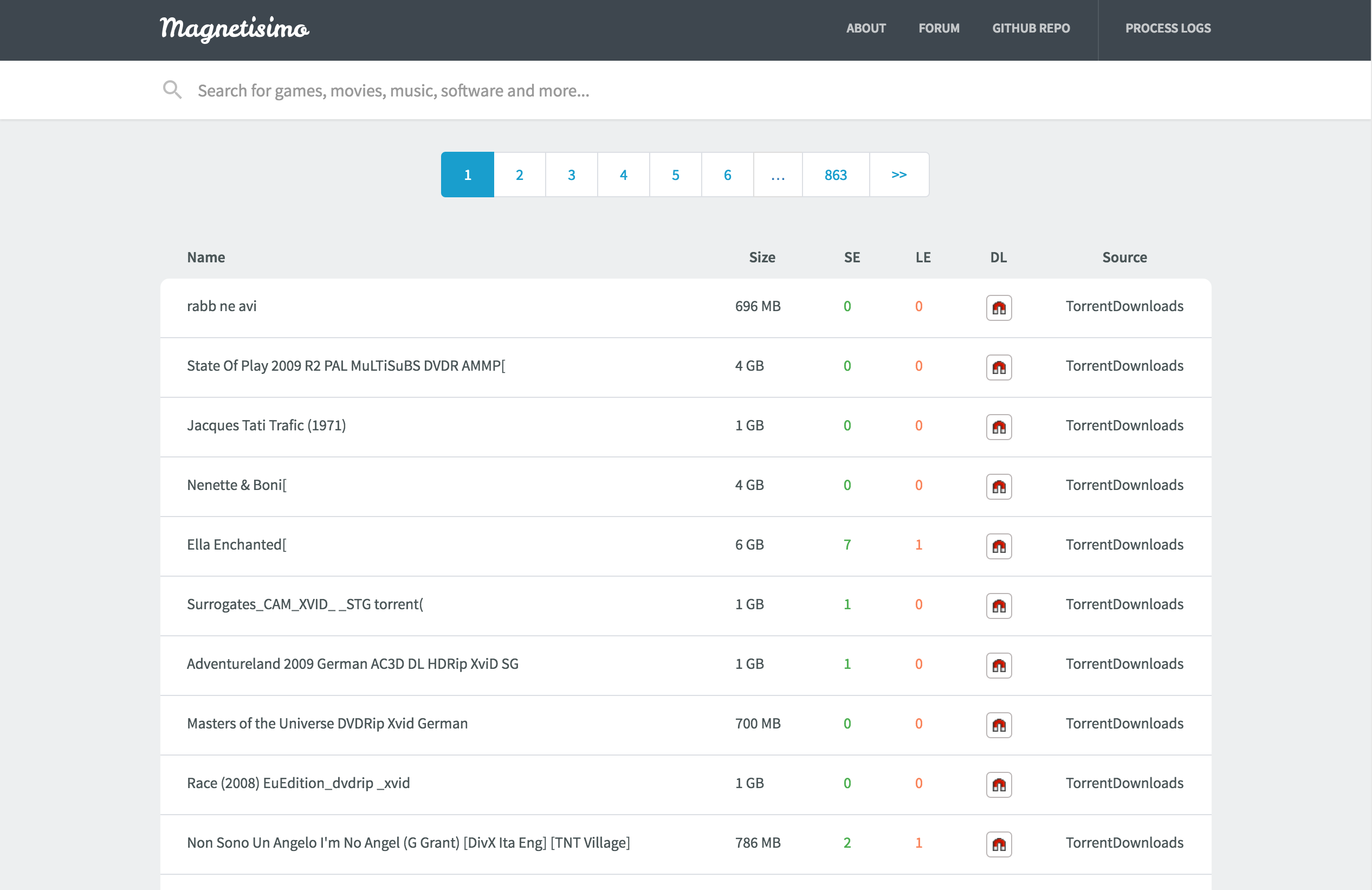Image resolution: width=1372 pixels, height=890 pixels.
Task: Click the 786 MB size value
Action: [x=758, y=842]
